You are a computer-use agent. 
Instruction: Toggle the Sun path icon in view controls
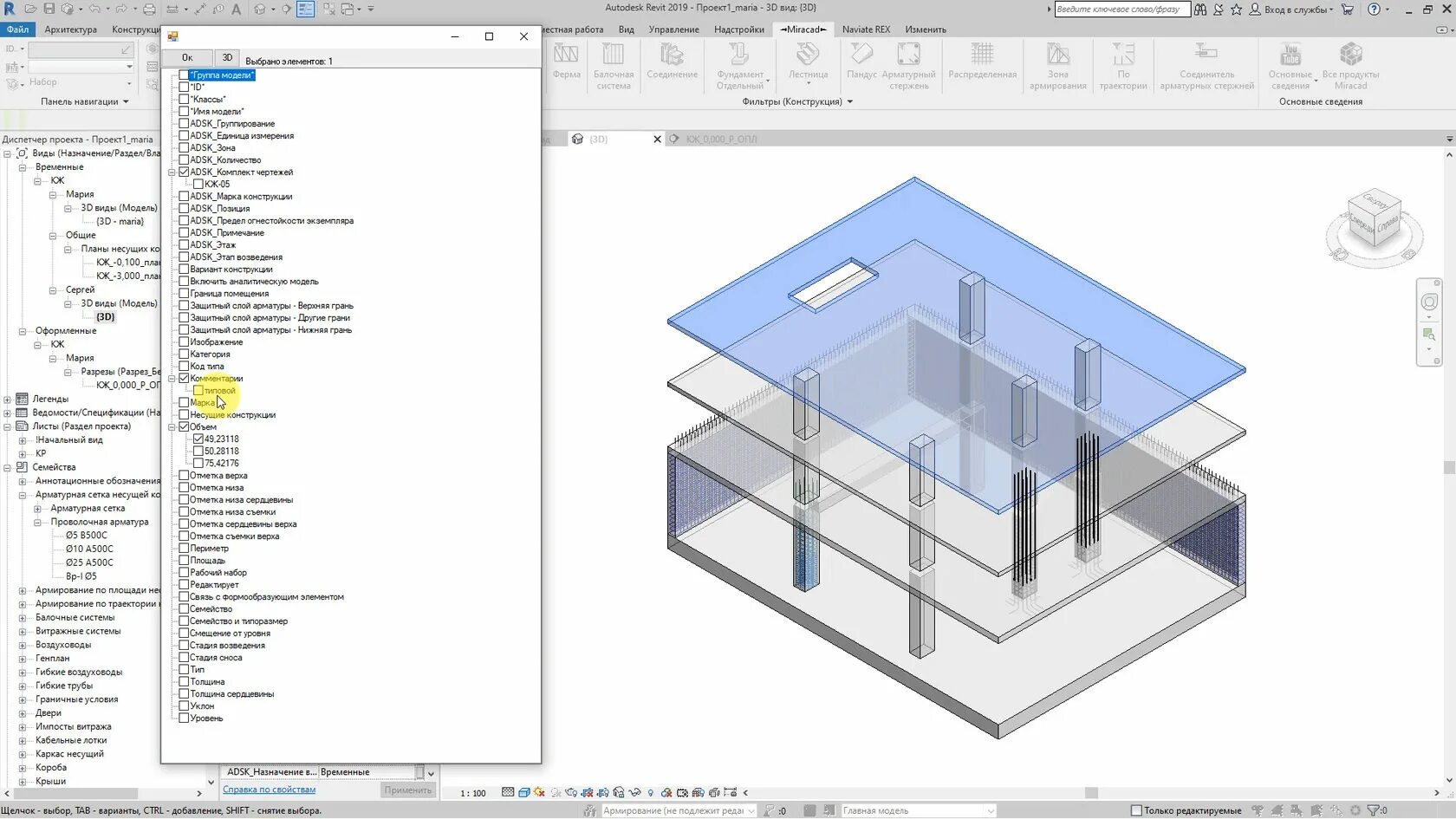pyautogui.click(x=540, y=792)
